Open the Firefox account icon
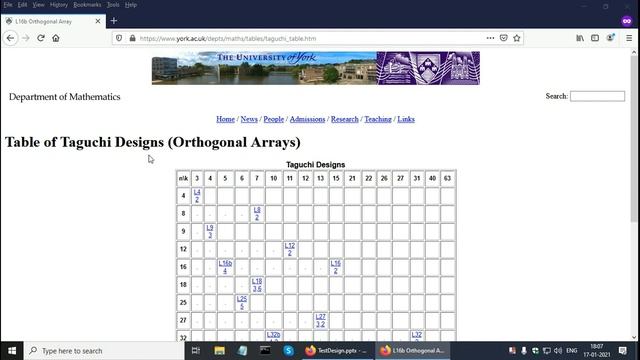This screenshot has width=640, height=360. tap(610, 38)
